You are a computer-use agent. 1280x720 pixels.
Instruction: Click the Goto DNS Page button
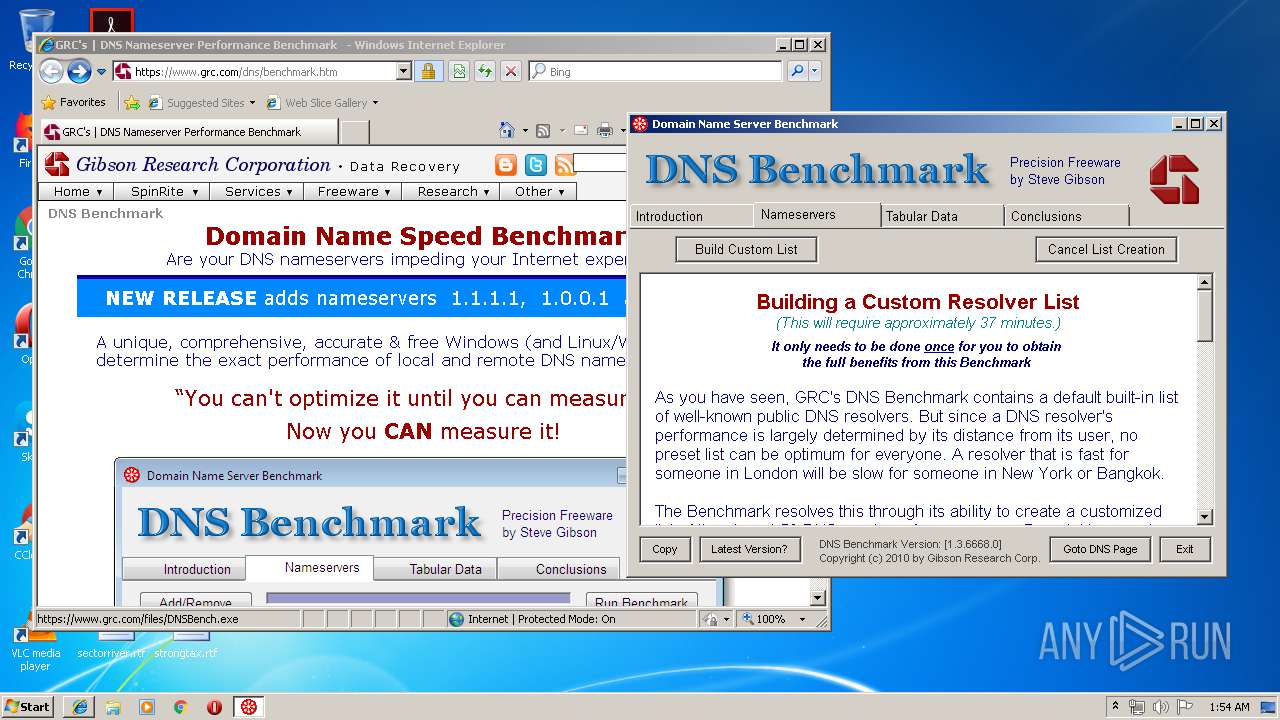(x=1100, y=549)
